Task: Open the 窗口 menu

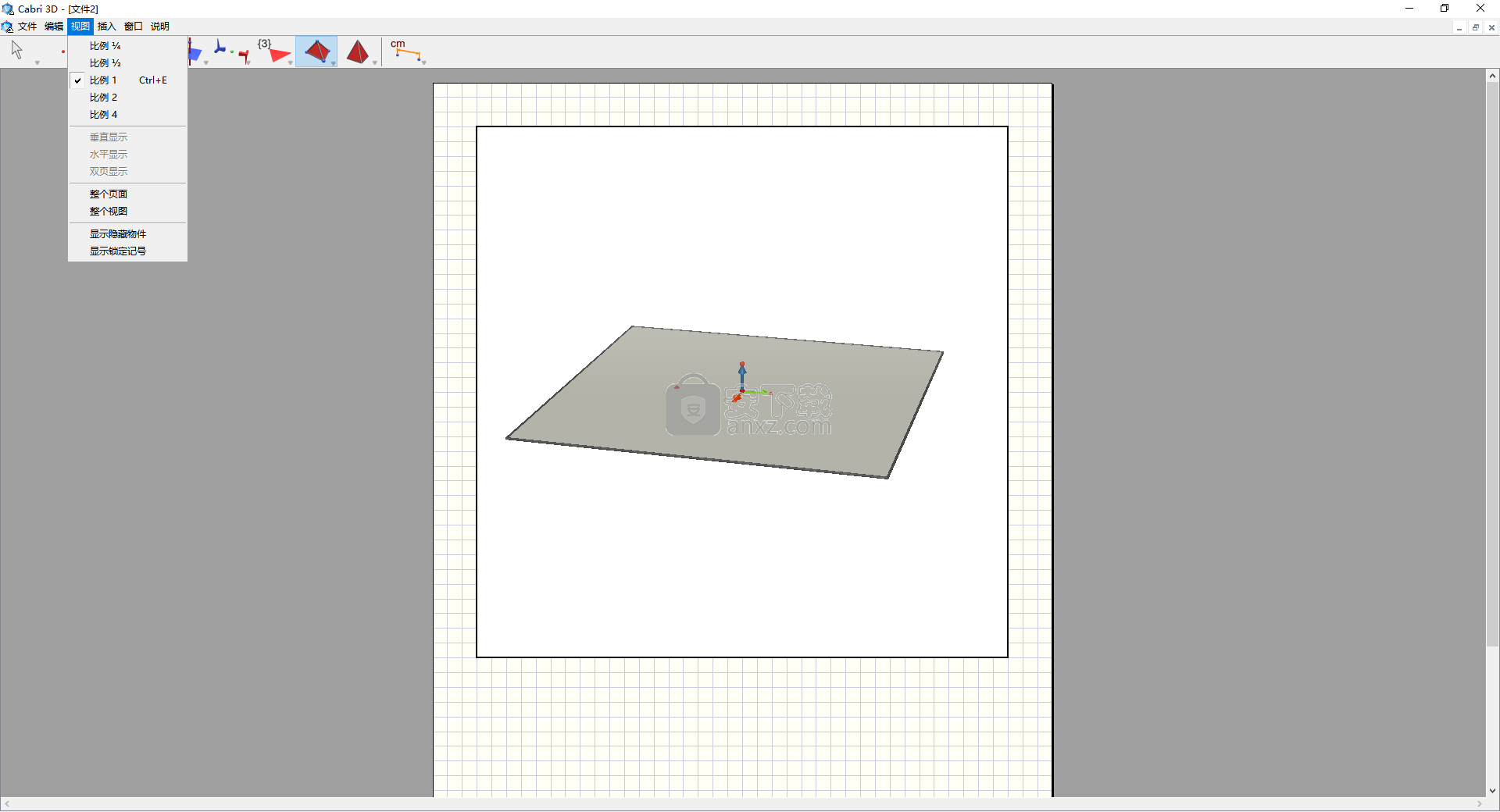Action: click(134, 27)
